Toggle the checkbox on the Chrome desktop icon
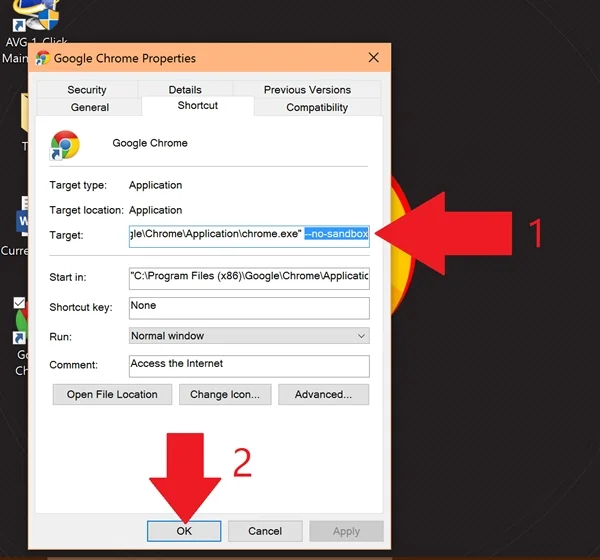Image resolution: width=600 pixels, height=560 pixels. pyautogui.click(x=19, y=303)
